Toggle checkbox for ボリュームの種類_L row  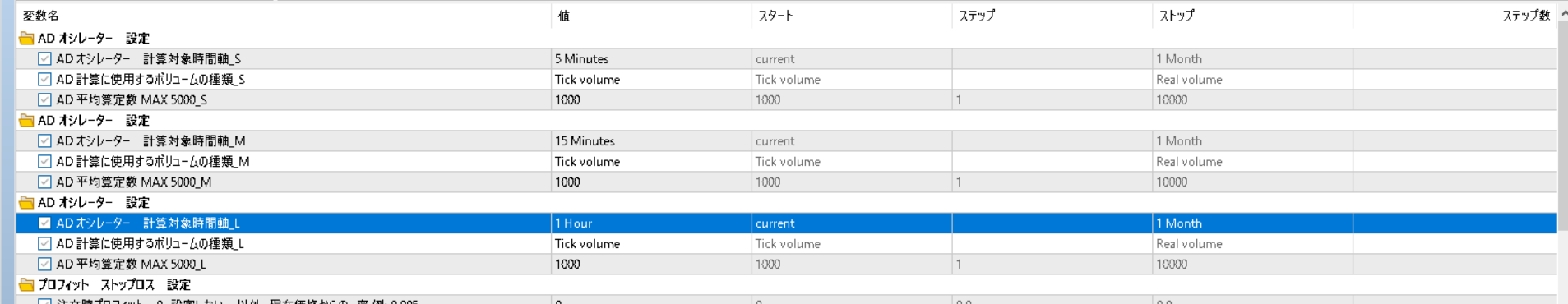(x=44, y=244)
